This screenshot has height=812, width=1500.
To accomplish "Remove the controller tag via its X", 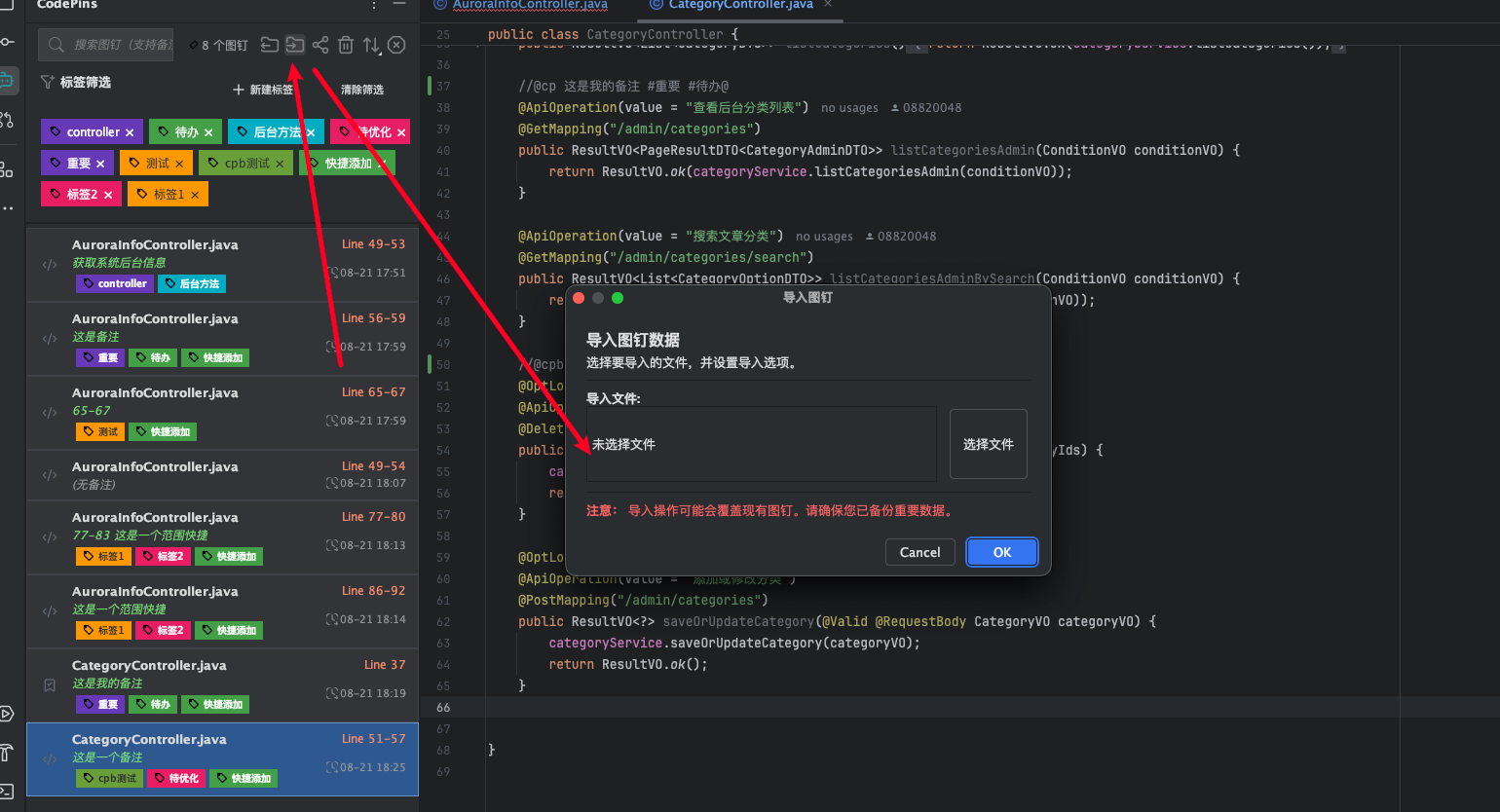I will click(x=130, y=132).
